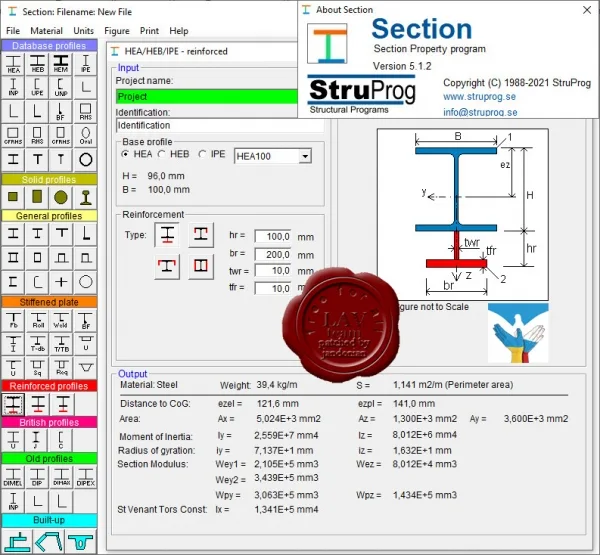Image resolution: width=600 pixels, height=555 pixels.
Task: Click the br value field
Action: coord(273,254)
